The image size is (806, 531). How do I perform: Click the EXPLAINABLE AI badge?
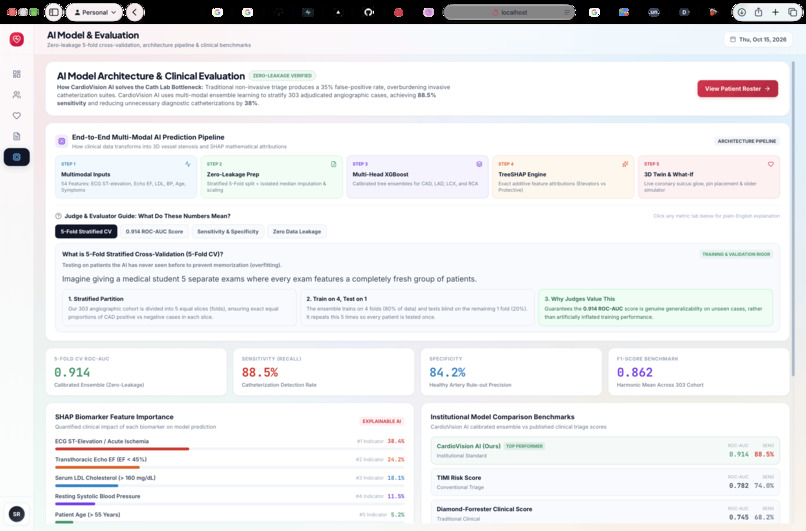click(381, 421)
